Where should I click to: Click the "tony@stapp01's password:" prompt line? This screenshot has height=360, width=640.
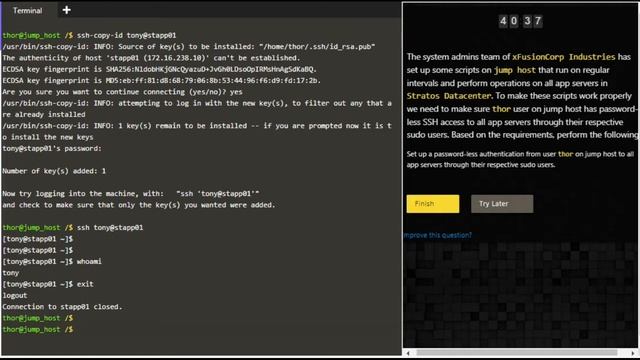click(x=52, y=148)
